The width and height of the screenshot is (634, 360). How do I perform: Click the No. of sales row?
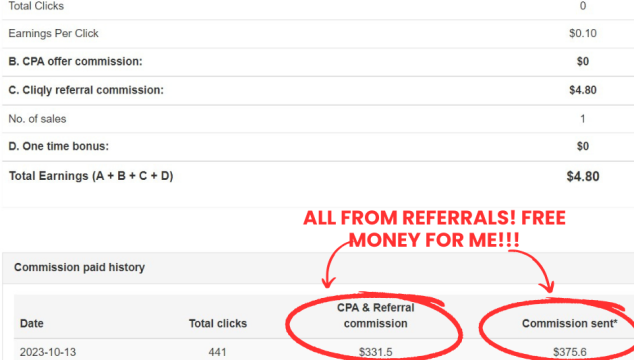coord(318,119)
